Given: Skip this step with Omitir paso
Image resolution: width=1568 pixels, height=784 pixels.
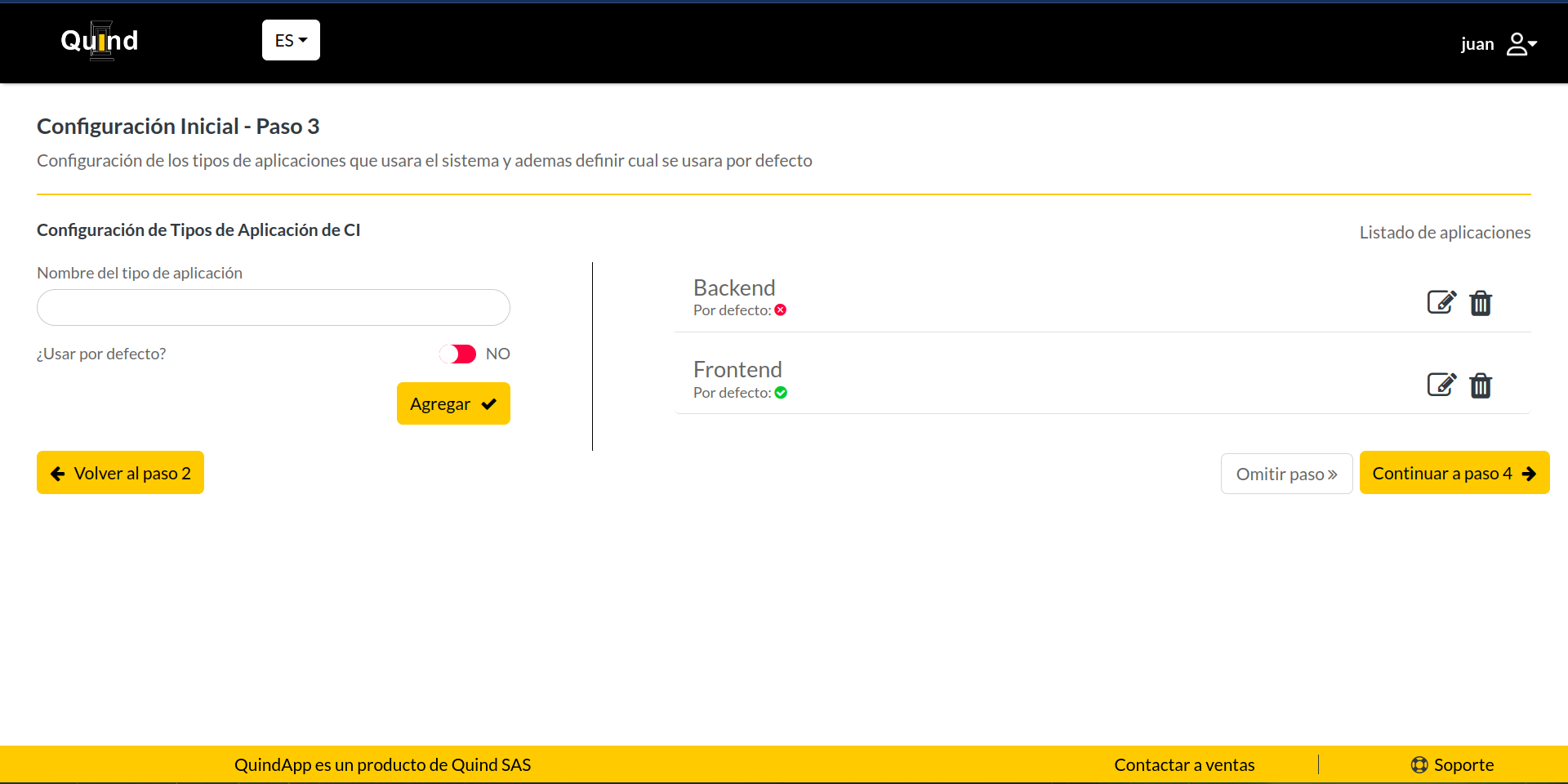Looking at the screenshot, I should (x=1286, y=474).
